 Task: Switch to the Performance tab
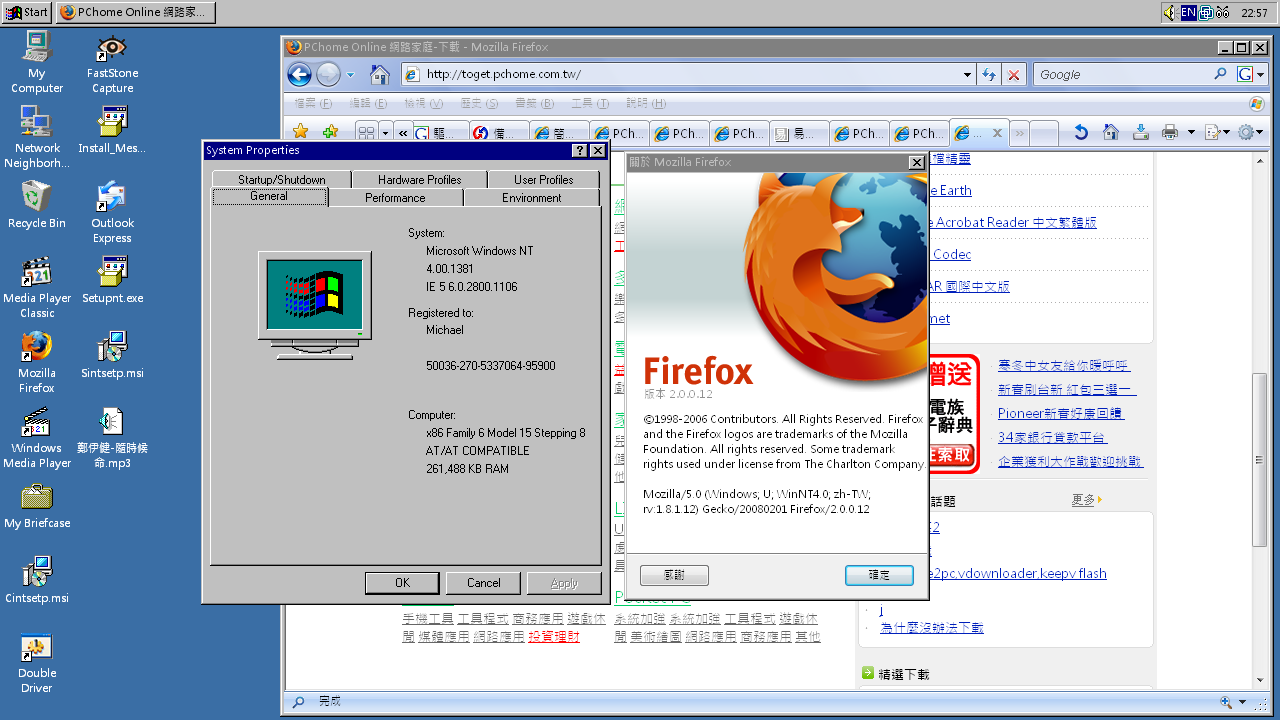(395, 198)
